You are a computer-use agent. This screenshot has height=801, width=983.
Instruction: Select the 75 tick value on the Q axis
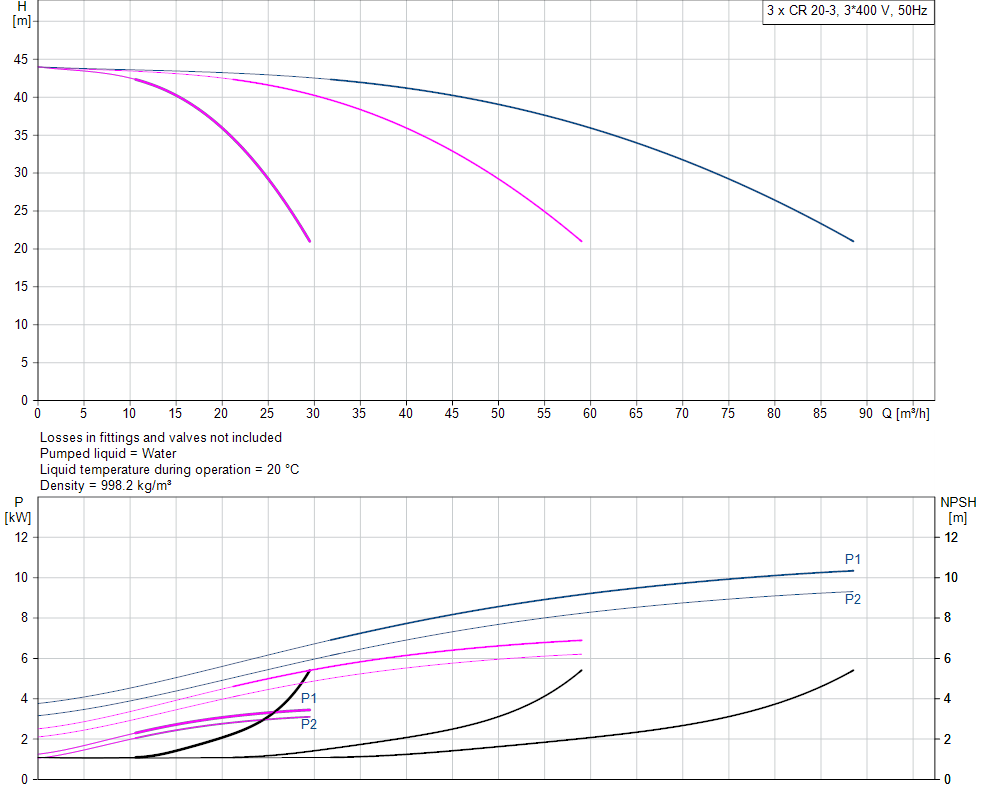tap(728, 414)
